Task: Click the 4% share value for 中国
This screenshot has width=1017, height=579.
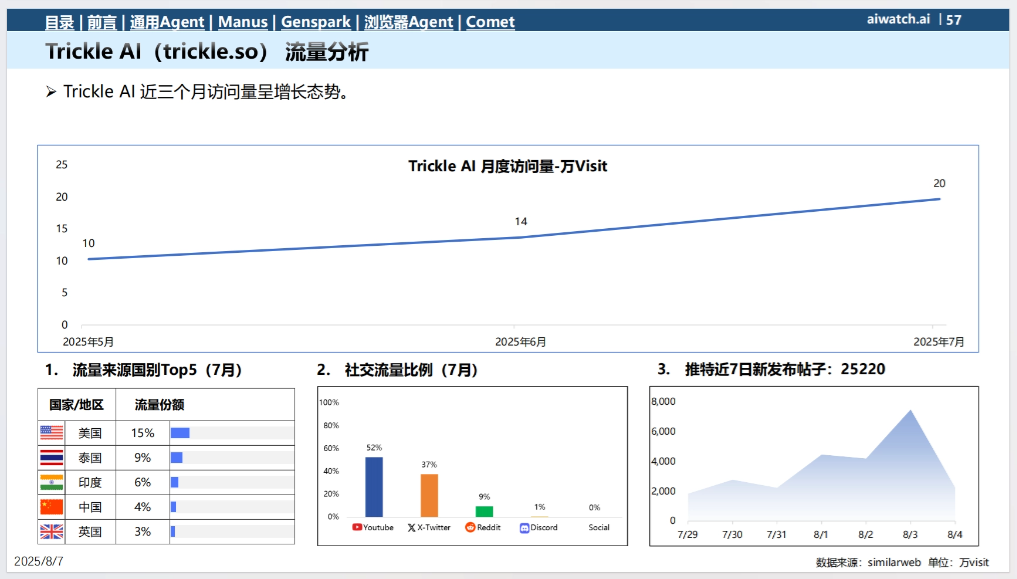Action: click(143, 507)
